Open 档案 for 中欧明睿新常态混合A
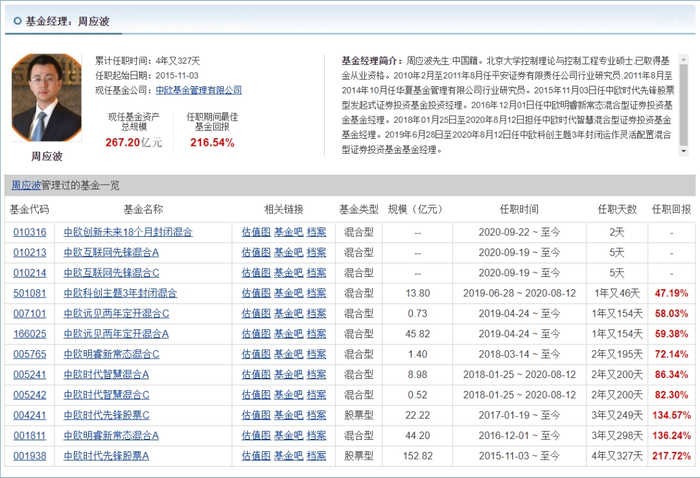Image resolution: width=700 pixels, height=478 pixels. (316, 436)
